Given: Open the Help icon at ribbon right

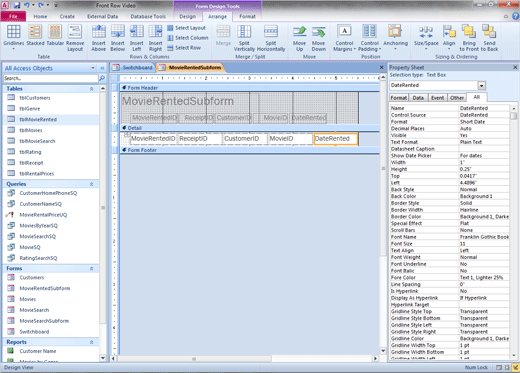Looking at the screenshot, I should pos(516,16).
